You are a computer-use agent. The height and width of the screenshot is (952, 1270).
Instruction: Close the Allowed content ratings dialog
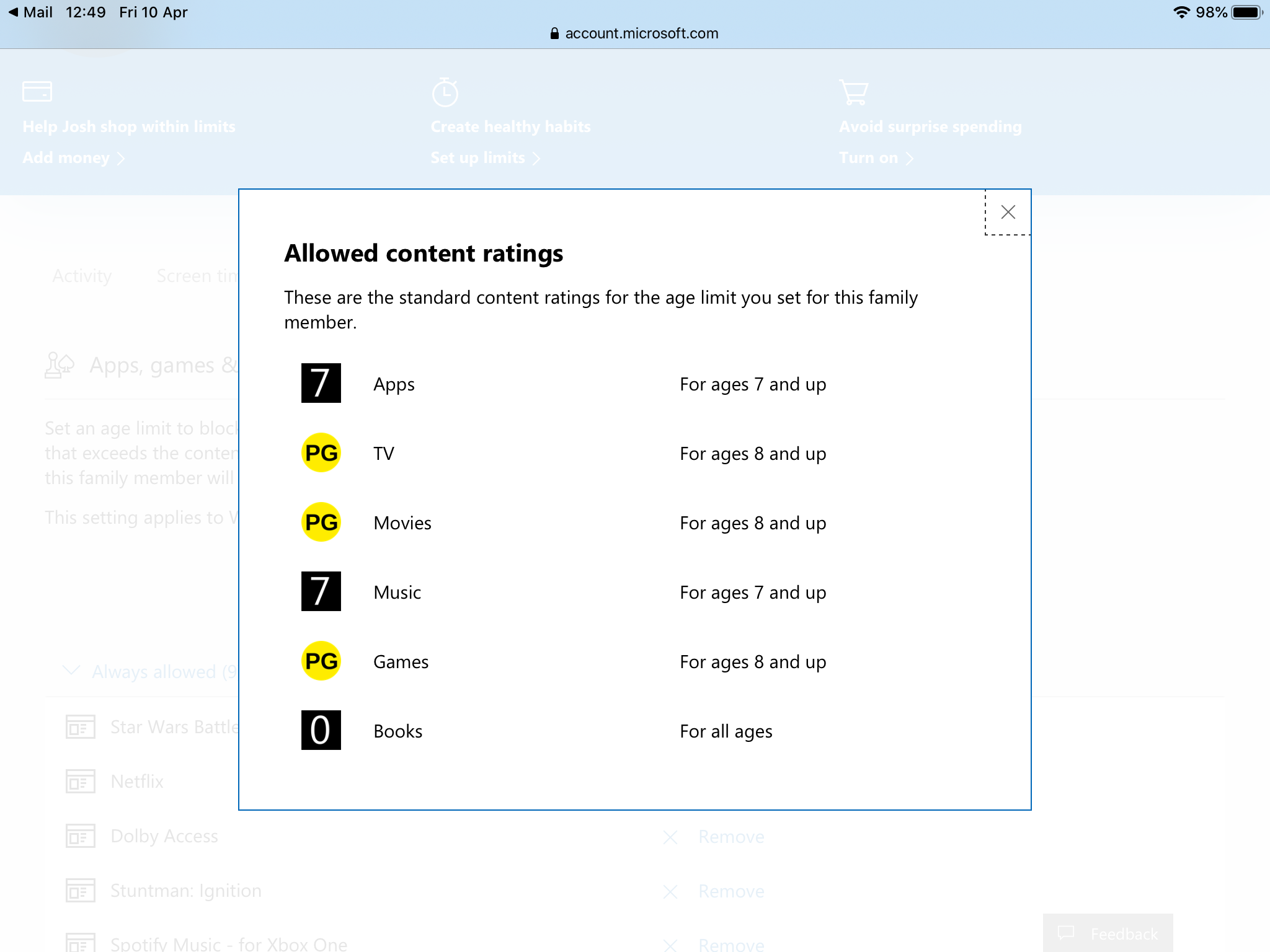tap(1008, 213)
